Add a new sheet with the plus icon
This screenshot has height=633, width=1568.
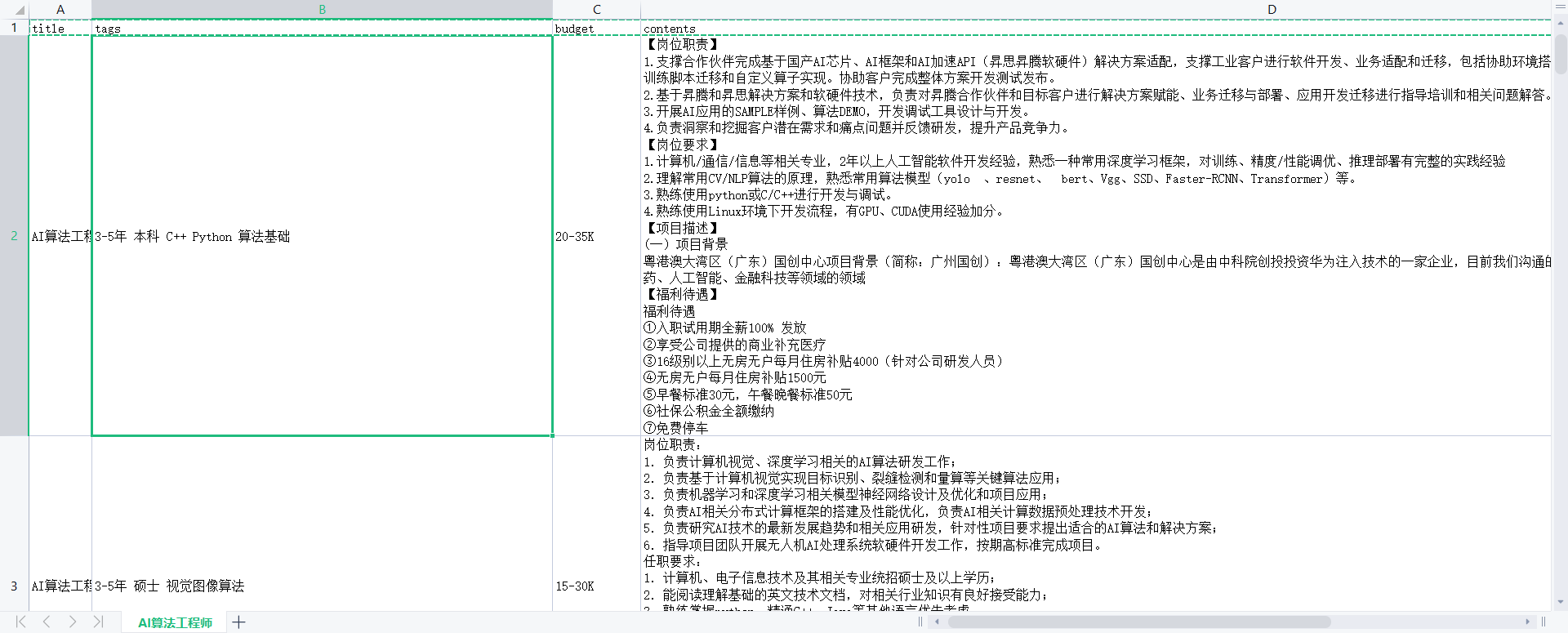pyautogui.click(x=238, y=622)
